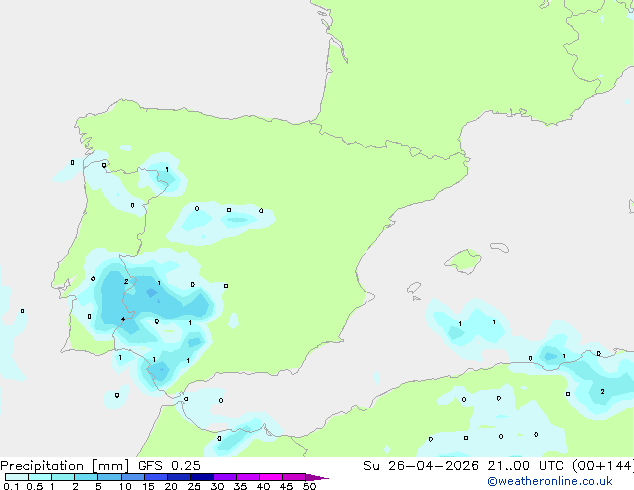Click the 2–5 mm legend swatch
634x490 pixels.
point(86,477)
